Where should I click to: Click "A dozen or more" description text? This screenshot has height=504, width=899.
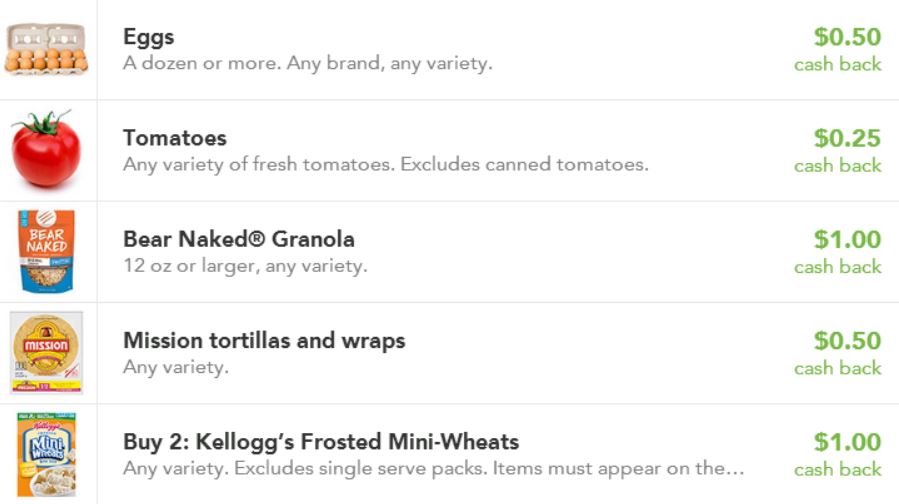click(x=307, y=64)
